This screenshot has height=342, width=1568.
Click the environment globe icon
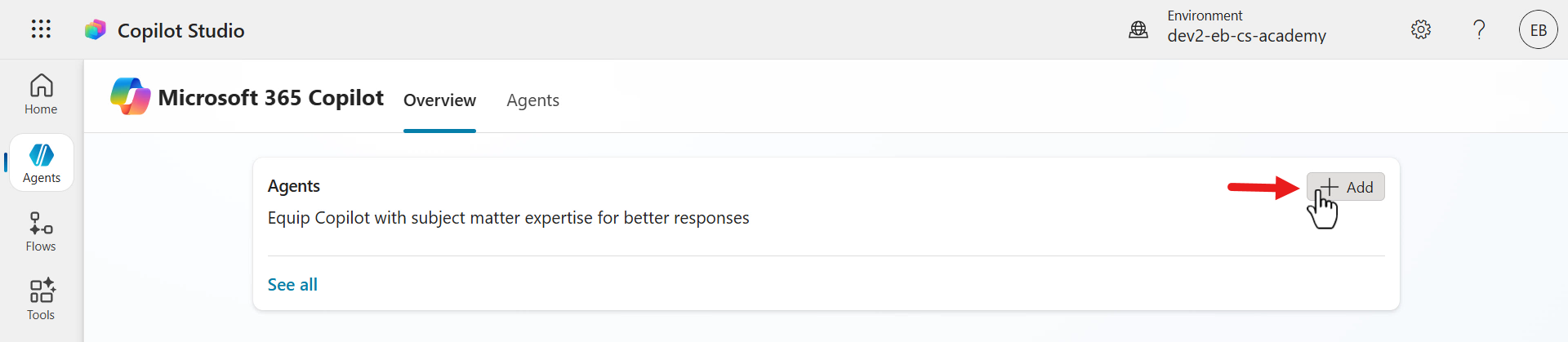(x=1138, y=30)
